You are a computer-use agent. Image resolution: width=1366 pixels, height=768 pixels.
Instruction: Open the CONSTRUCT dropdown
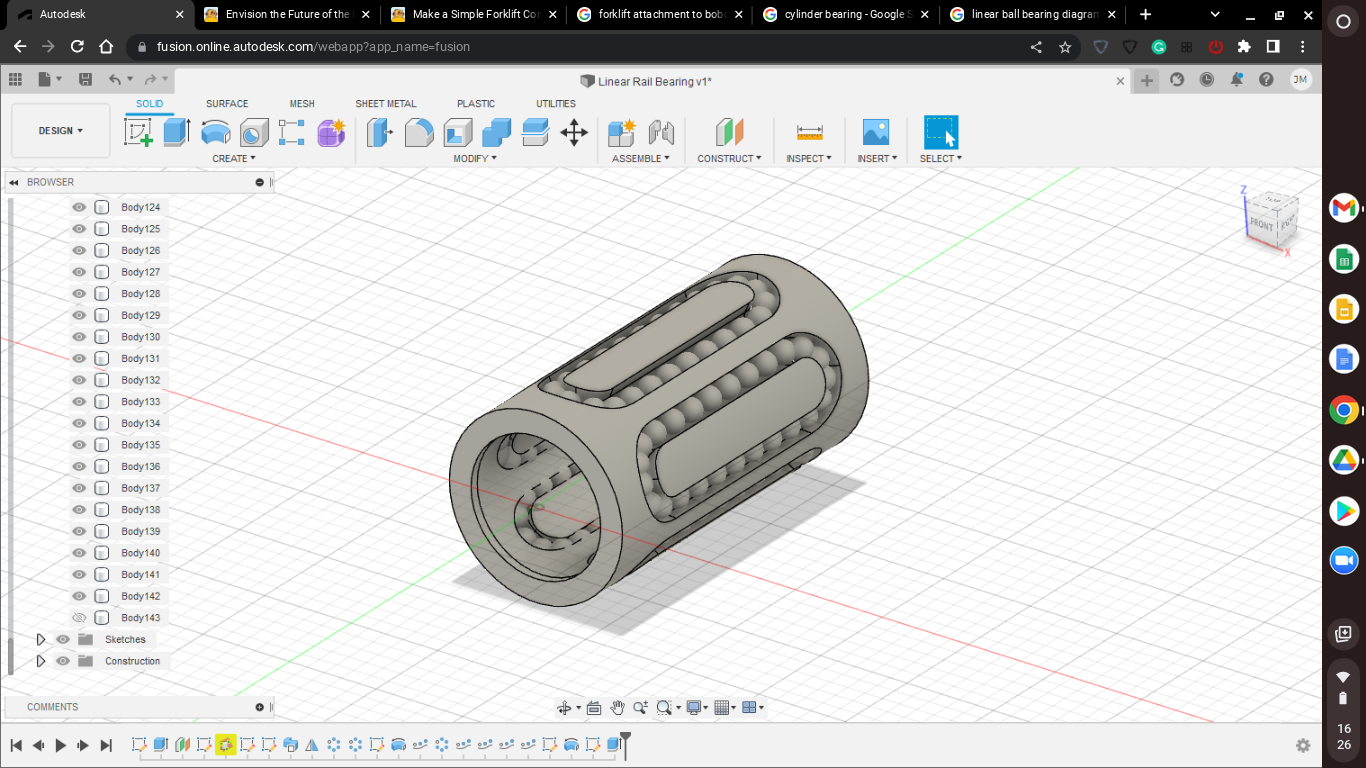[729, 158]
